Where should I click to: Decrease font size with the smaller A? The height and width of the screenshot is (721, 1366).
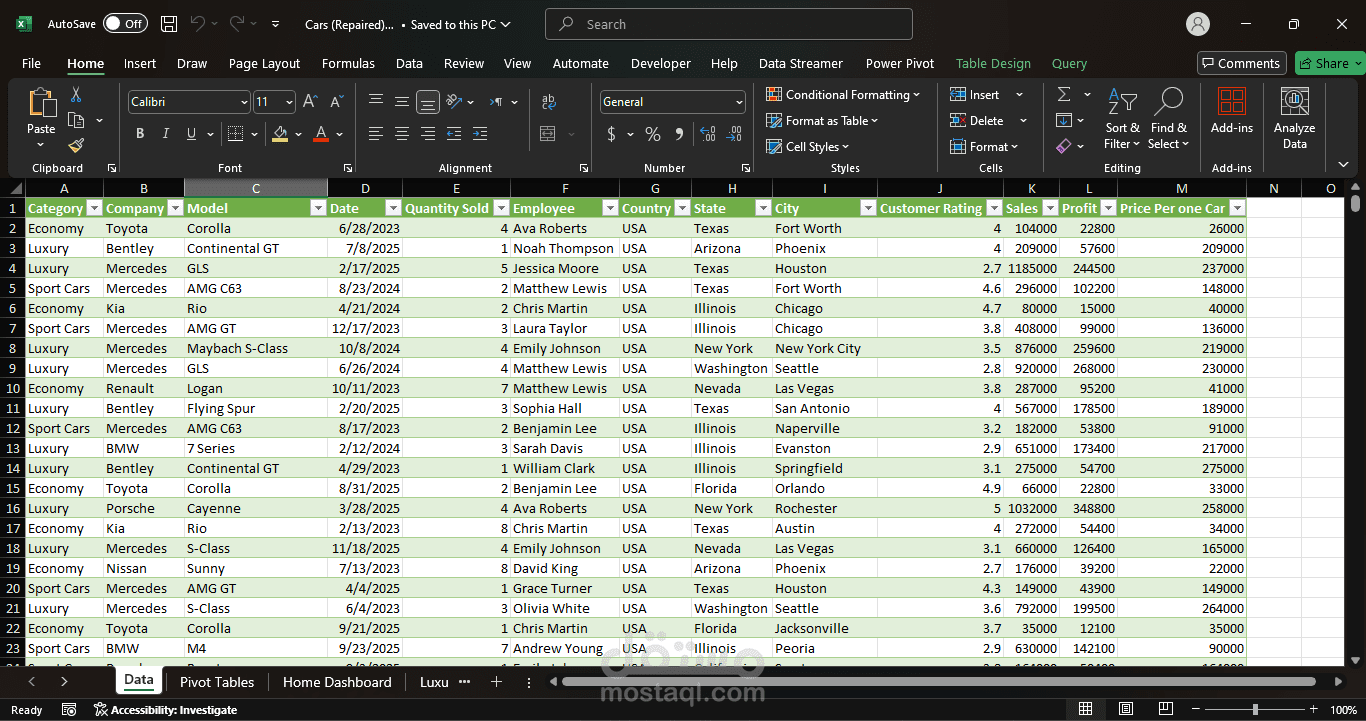click(x=337, y=102)
